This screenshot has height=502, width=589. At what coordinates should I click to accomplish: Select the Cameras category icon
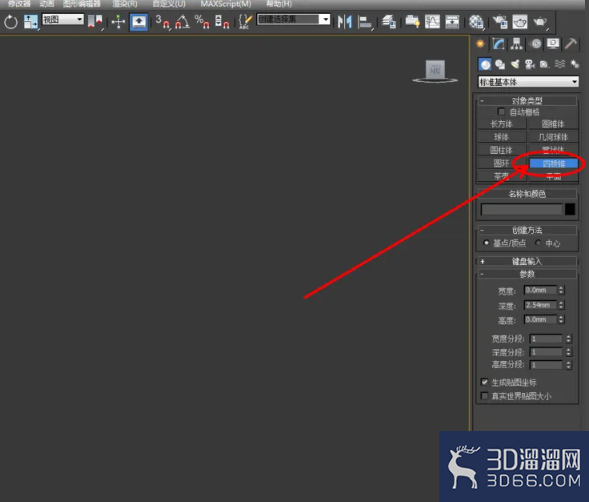click(x=530, y=65)
